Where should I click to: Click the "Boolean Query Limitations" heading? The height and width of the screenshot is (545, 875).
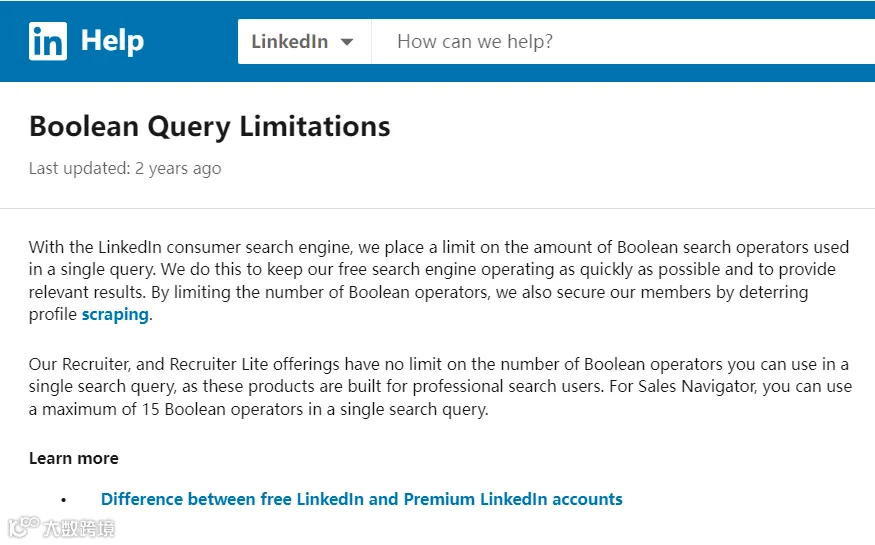click(x=209, y=127)
